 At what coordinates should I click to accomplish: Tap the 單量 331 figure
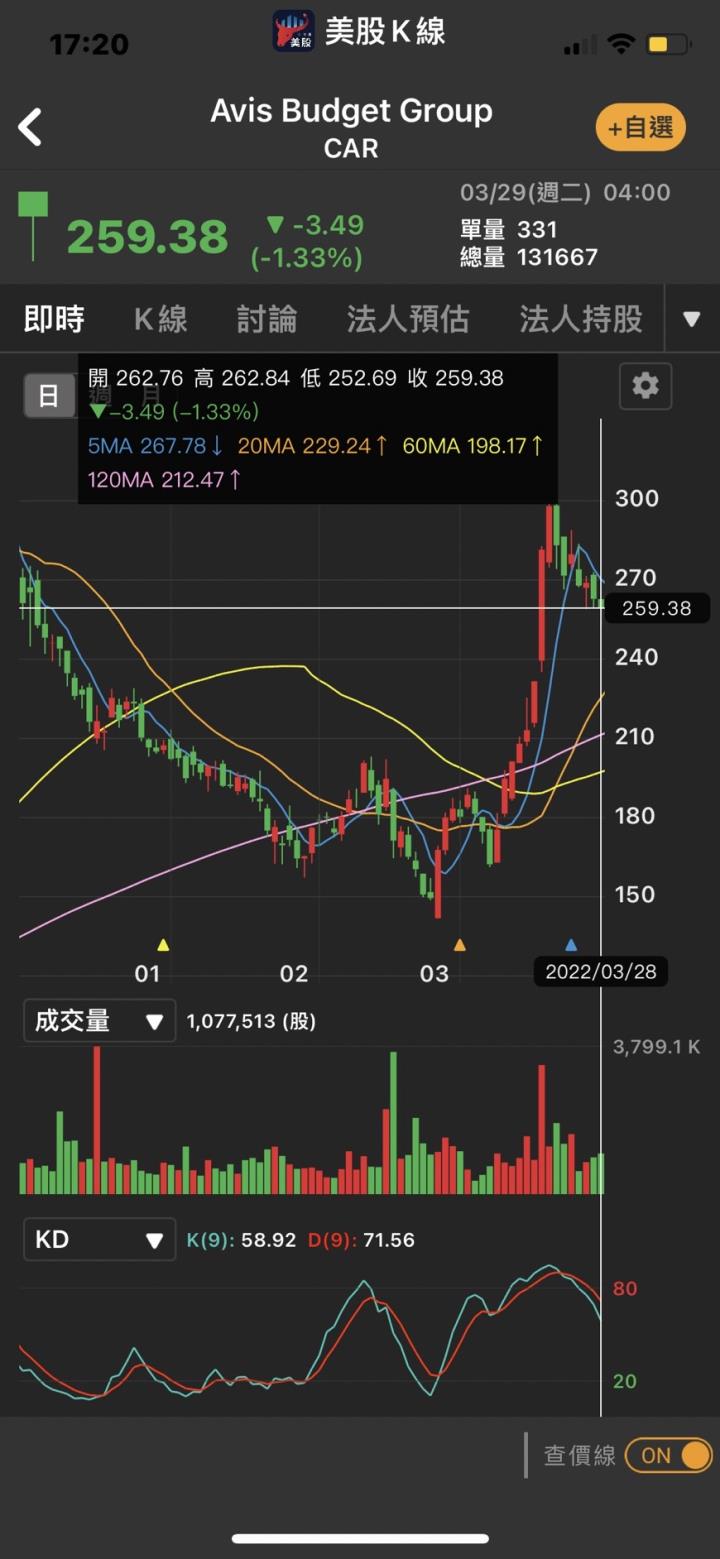tap(509, 229)
